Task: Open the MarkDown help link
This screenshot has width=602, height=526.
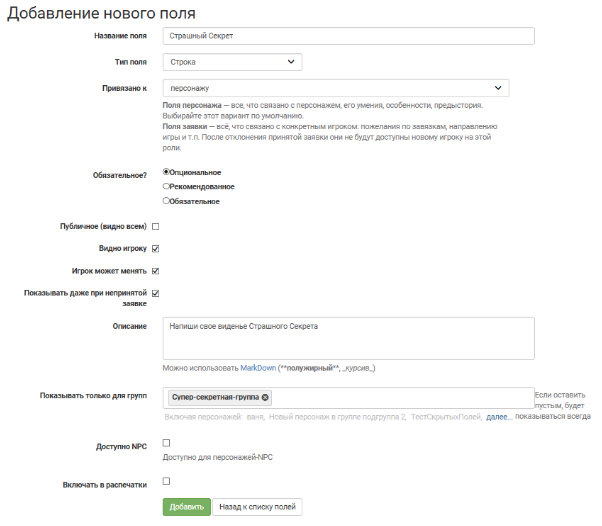Action: pyautogui.click(x=257, y=368)
